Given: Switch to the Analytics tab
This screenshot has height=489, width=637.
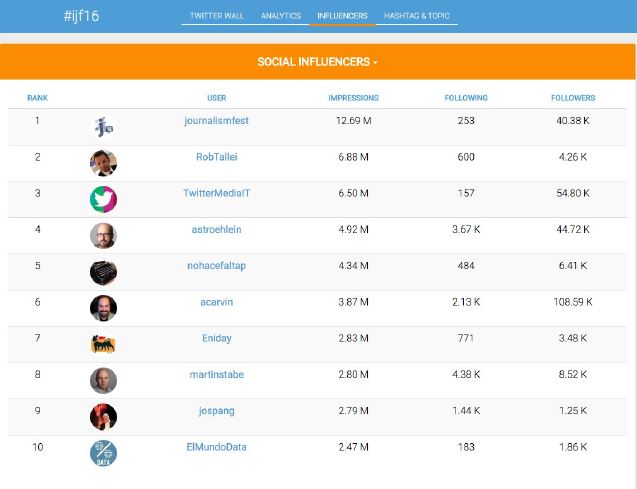Looking at the screenshot, I should (281, 16).
